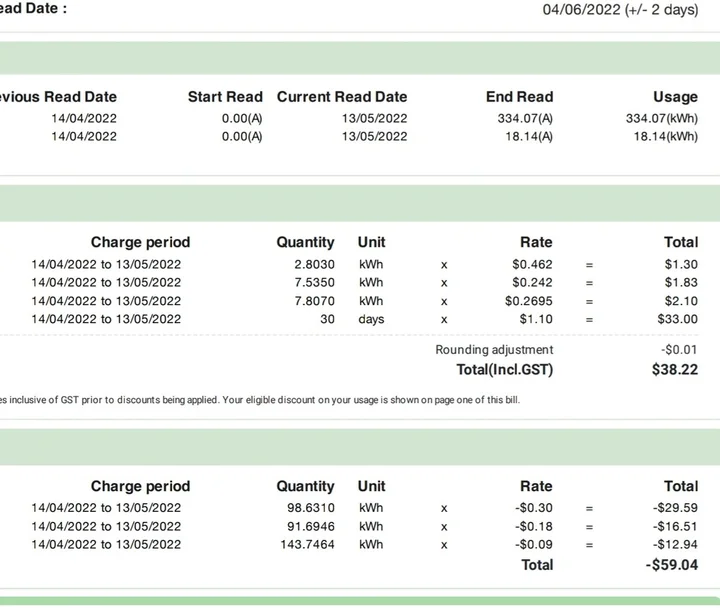Click the Total(Incl.GST) label
The image size is (720, 611).
(x=504, y=370)
